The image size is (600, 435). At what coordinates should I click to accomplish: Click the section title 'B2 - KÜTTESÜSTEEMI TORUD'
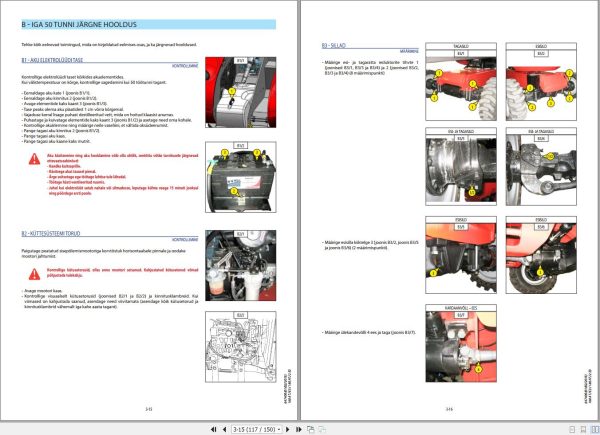click(x=51, y=233)
